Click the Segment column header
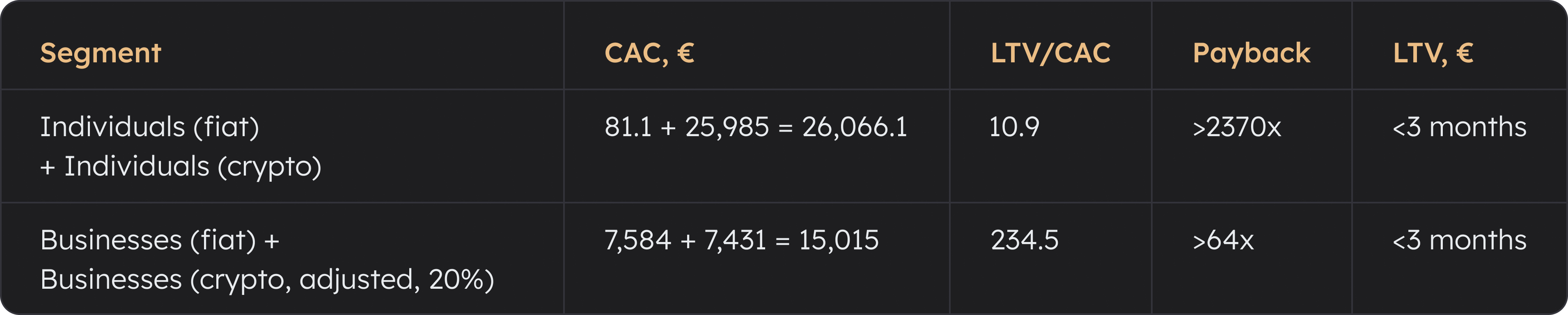Viewport: 1568px width, 315px height. click(101, 53)
